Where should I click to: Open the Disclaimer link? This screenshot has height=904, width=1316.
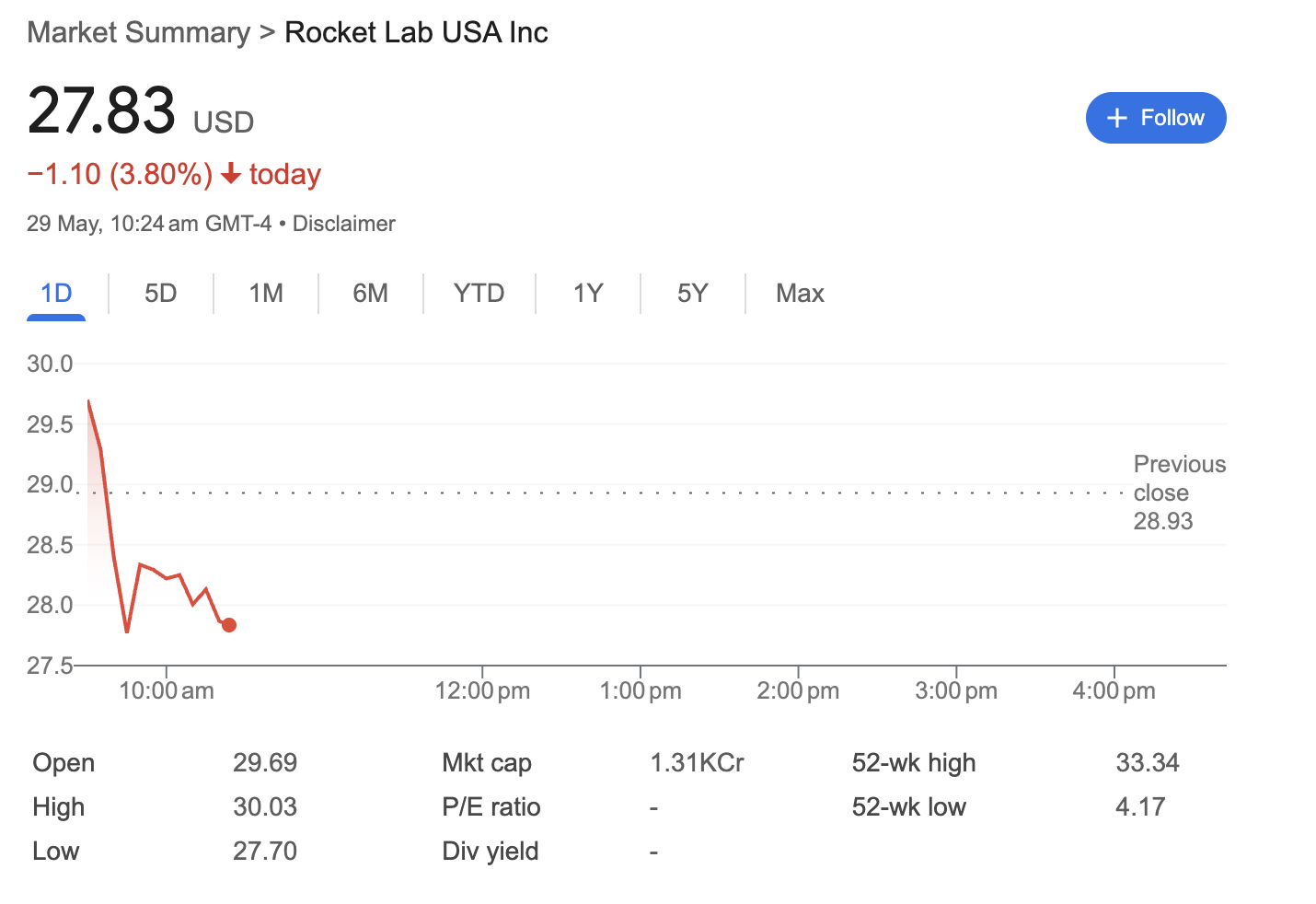pos(343,224)
